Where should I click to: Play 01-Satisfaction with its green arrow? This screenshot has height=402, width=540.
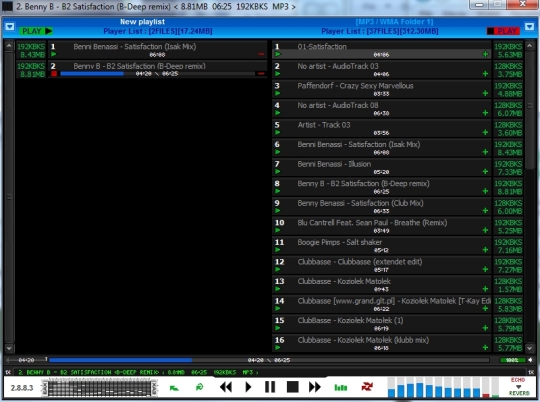tap(278, 54)
